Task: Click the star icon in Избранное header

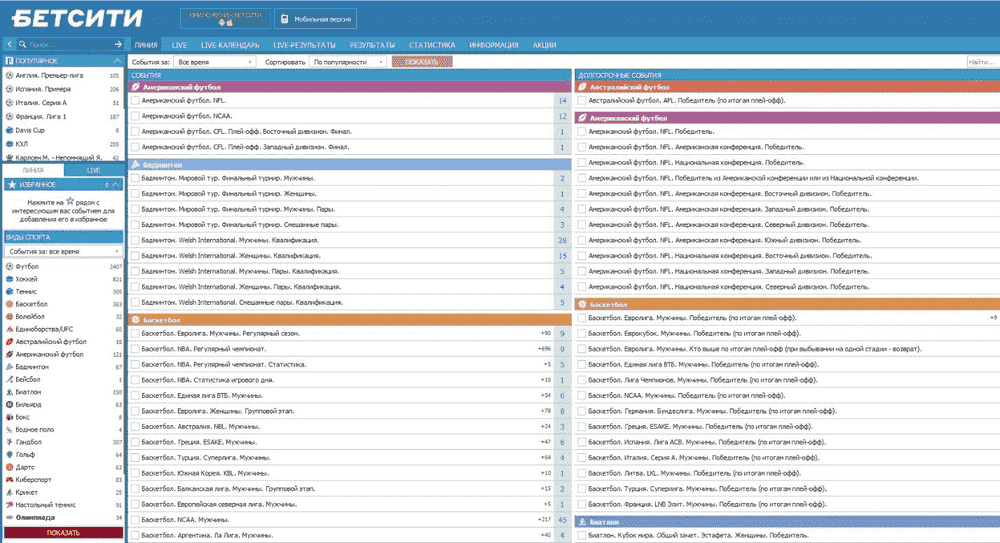Action: [x=11, y=184]
